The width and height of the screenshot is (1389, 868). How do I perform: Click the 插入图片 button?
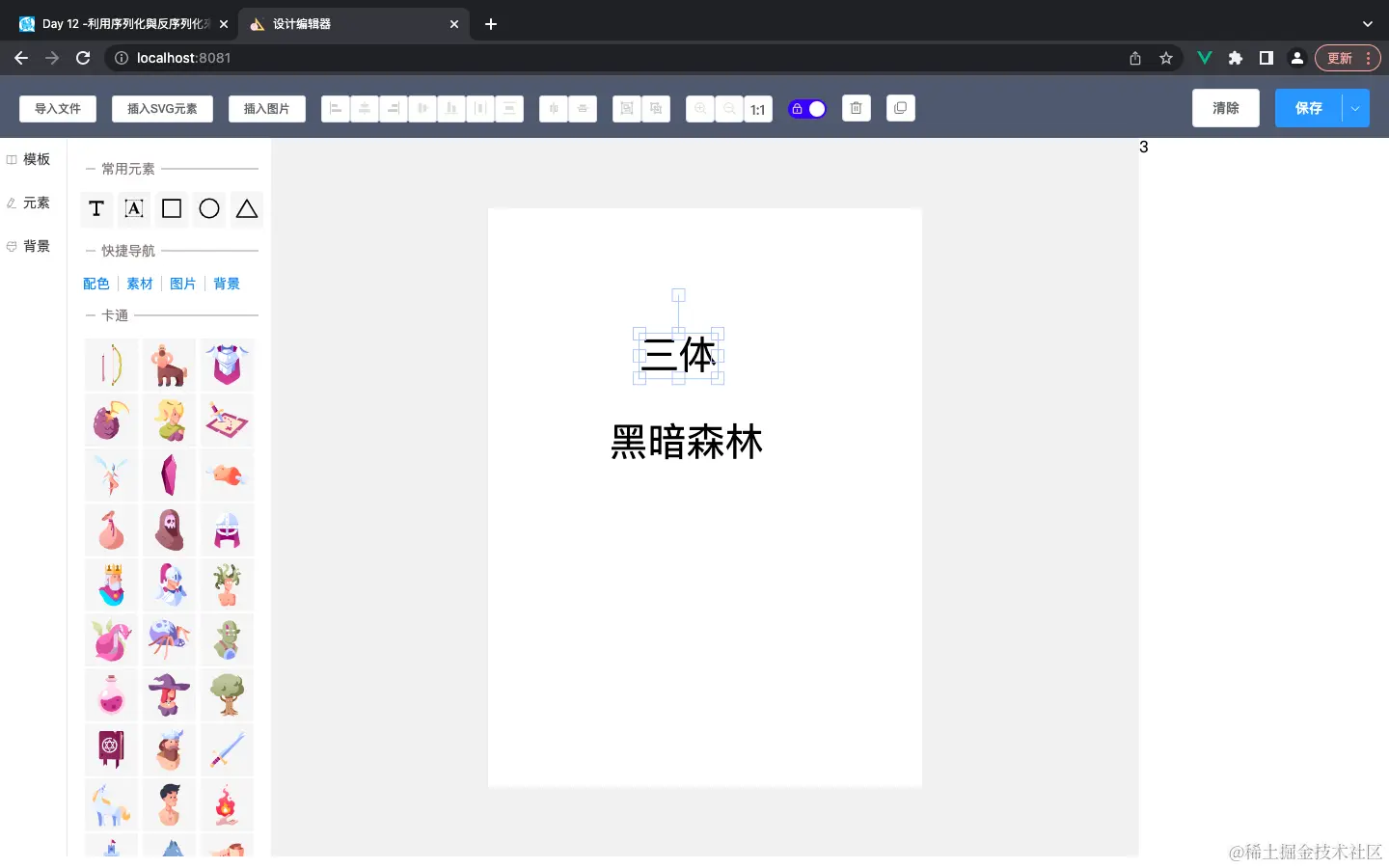click(266, 108)
